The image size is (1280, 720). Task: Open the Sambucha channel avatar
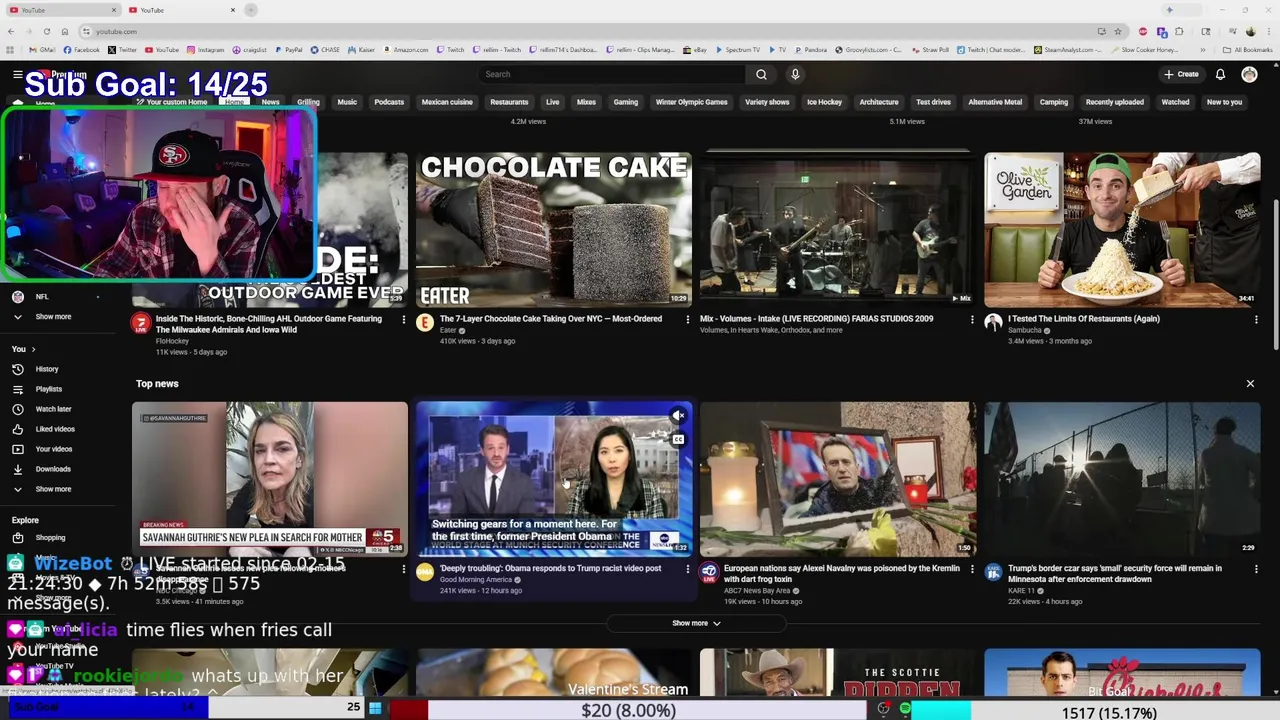pos(993,323)
